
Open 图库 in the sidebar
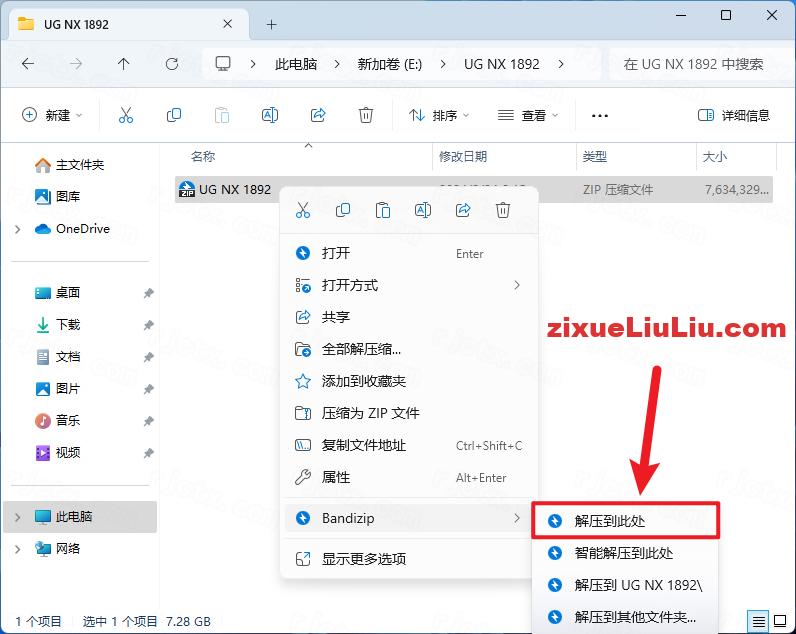point(57,196)
